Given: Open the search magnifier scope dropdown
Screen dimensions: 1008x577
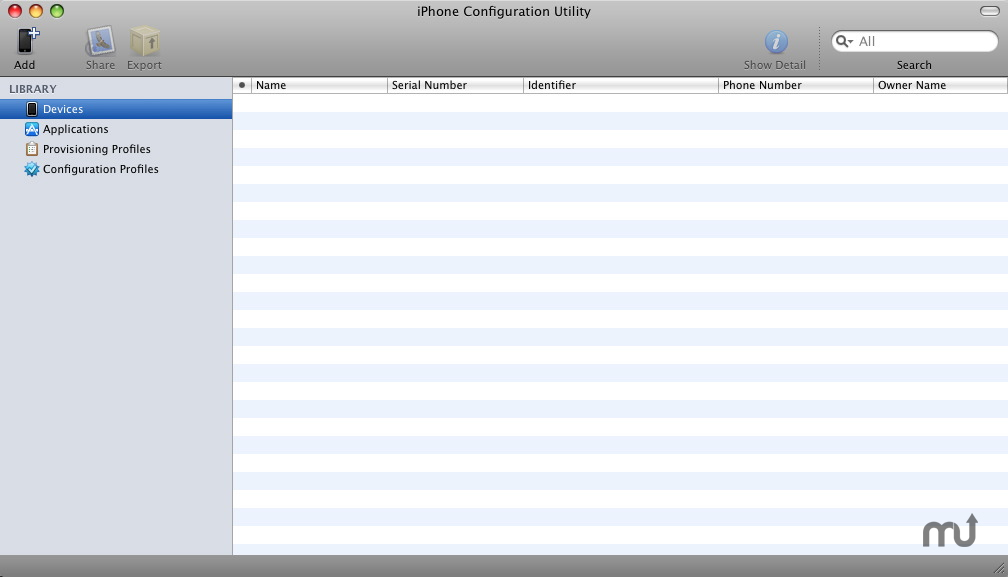Looking at the screenshot, I should pyautogui.click(x=844, y=41).
